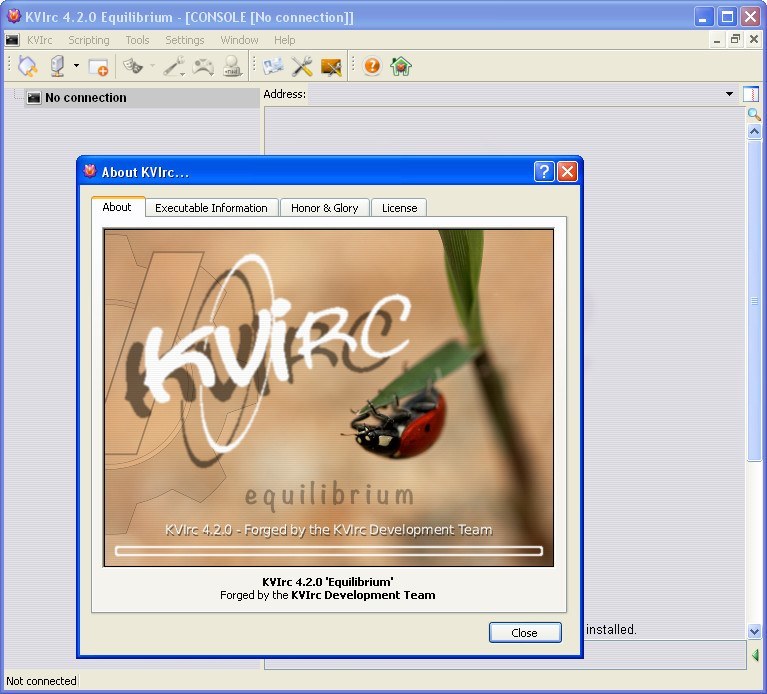The width and height of the screenshot is (767, 694).
Task: Toggle the console split view icon
Action: coord(750,94)
